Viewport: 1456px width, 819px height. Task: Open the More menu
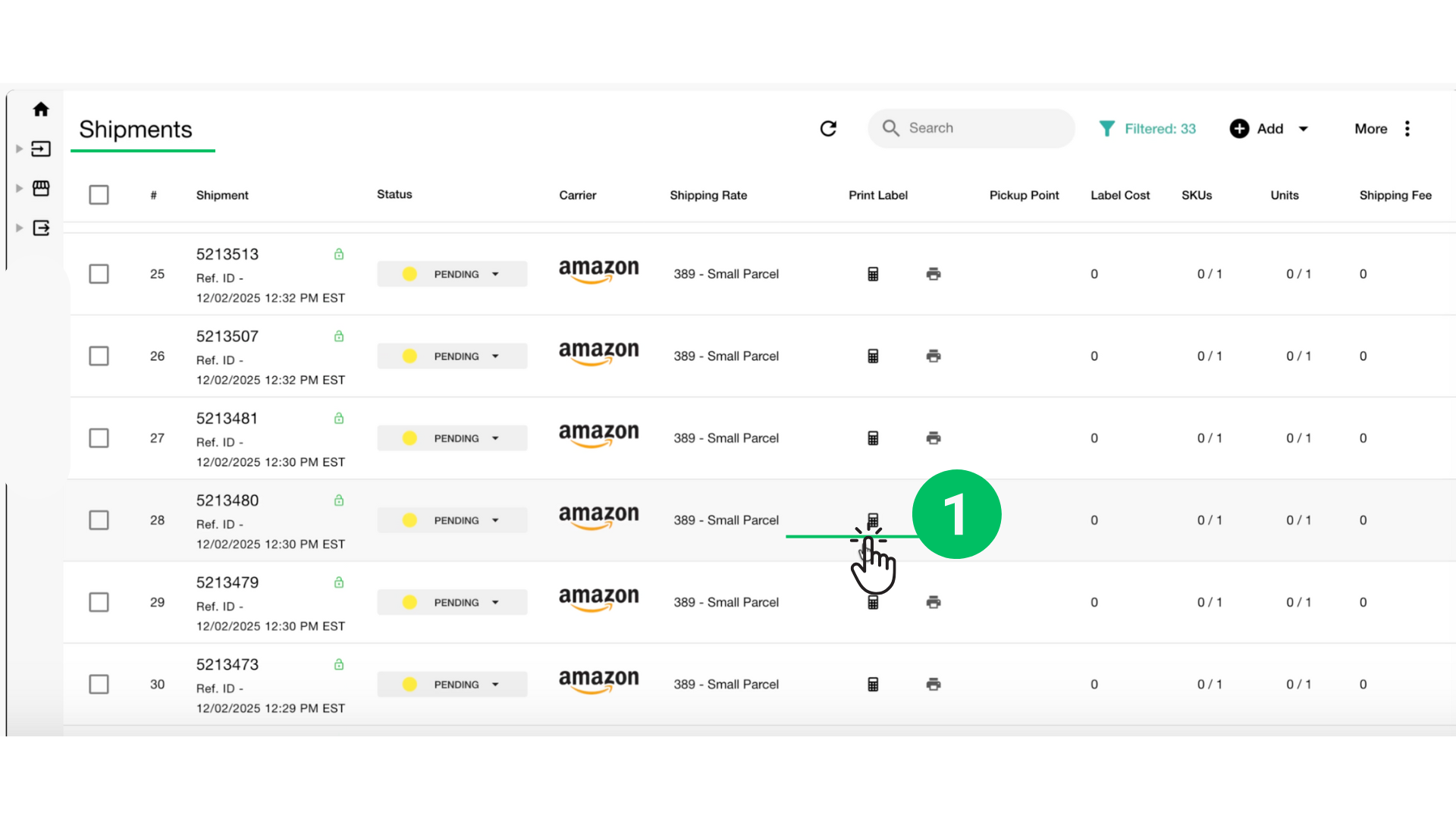click(x=1370, y=128)
